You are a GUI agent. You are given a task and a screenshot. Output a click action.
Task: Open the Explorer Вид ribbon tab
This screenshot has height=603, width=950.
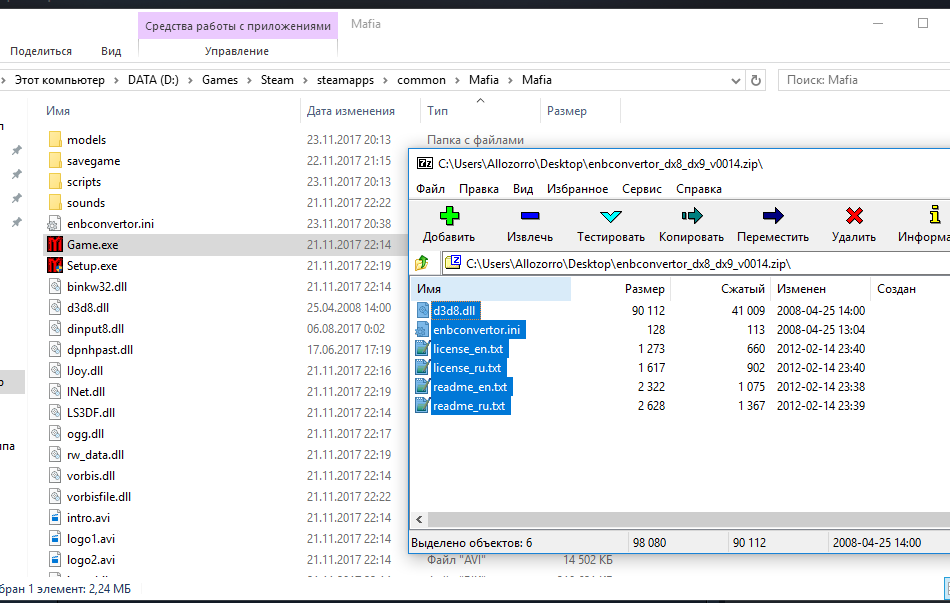[111, 52]
